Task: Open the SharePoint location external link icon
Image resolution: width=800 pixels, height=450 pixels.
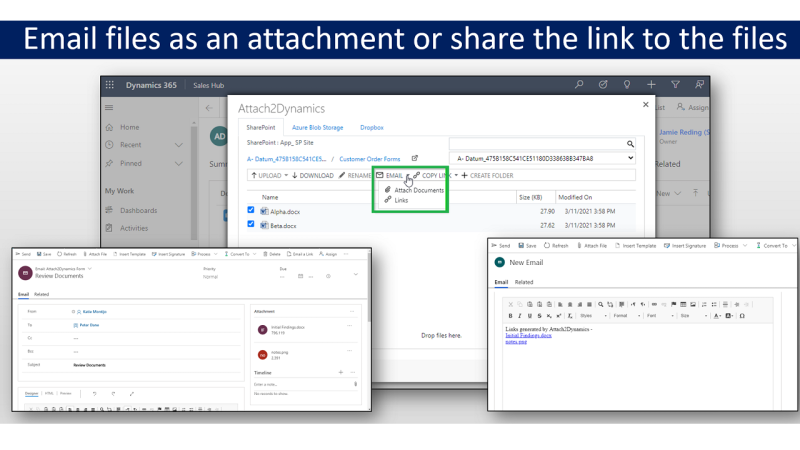Action: tap(415, 158)
